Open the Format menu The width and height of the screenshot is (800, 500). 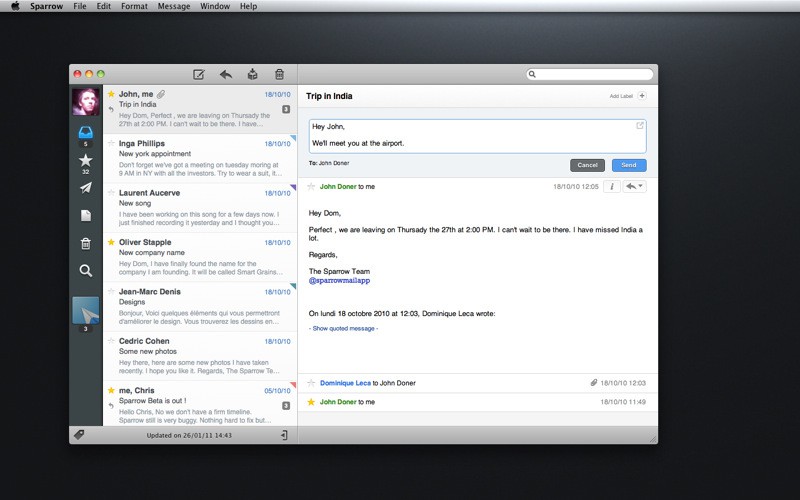pyautogui.click(x=134, y=6)
